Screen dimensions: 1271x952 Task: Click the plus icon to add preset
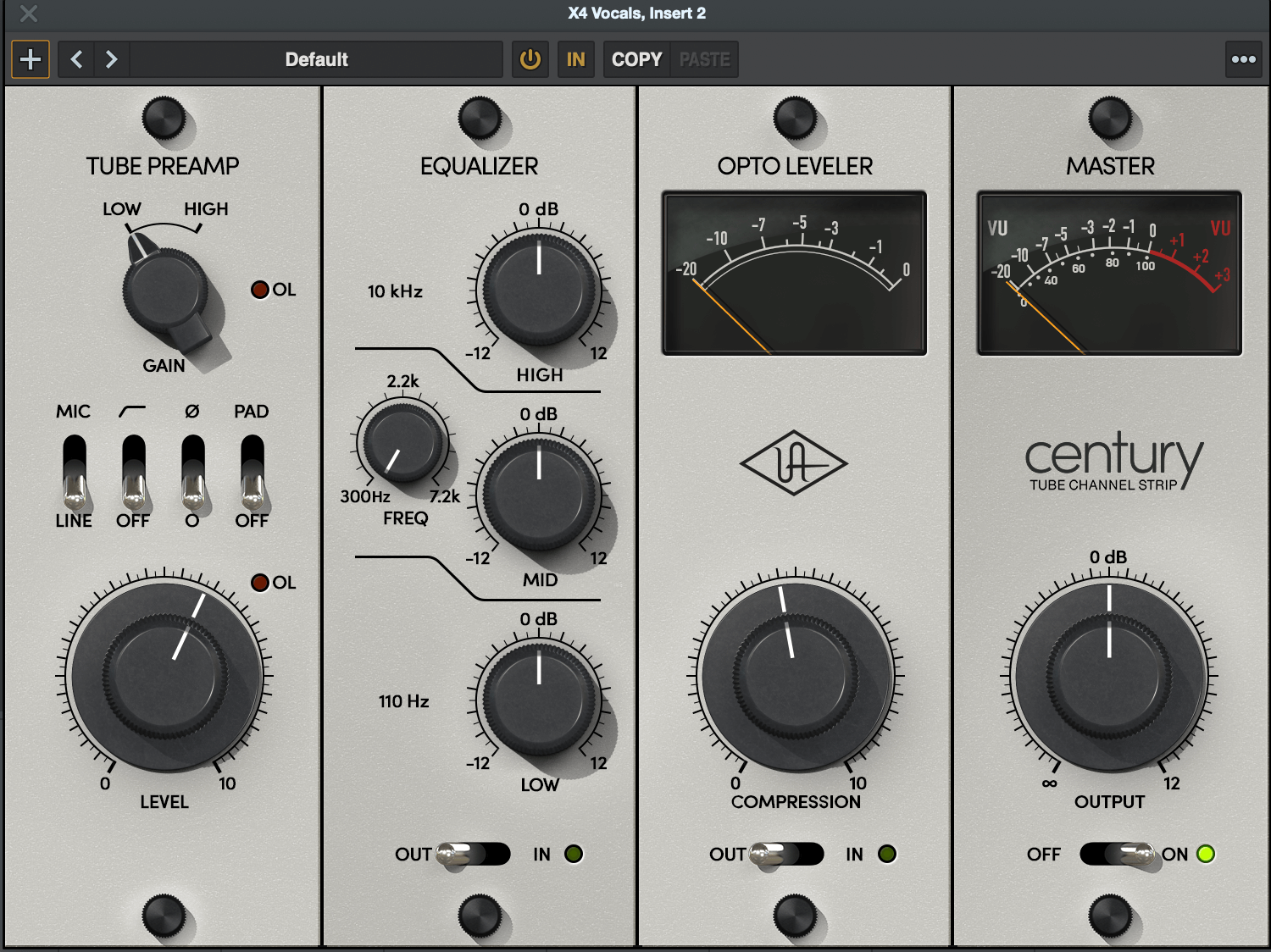pos(31,59)
